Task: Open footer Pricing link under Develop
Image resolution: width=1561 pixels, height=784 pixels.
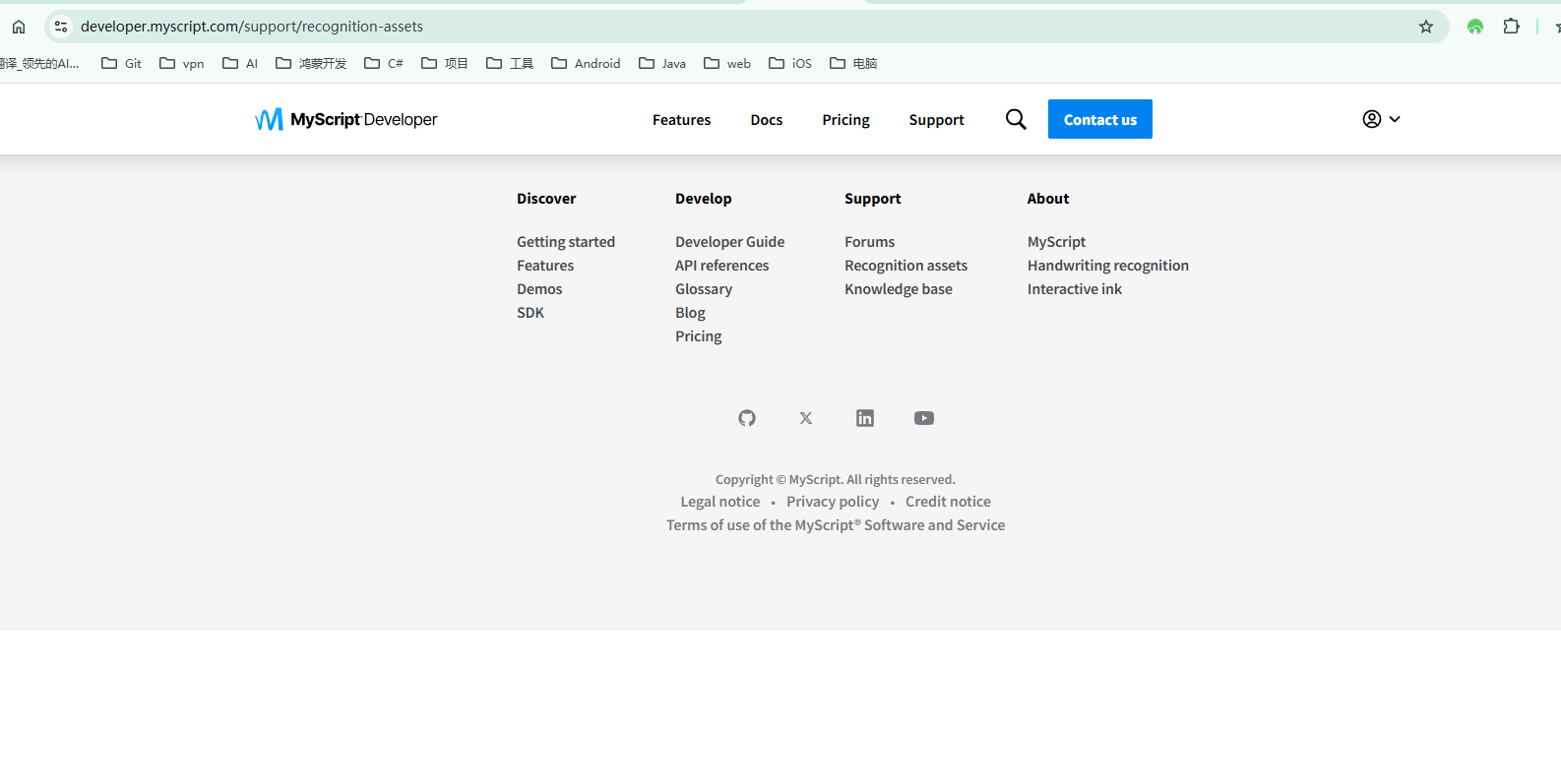Action: 698,336
